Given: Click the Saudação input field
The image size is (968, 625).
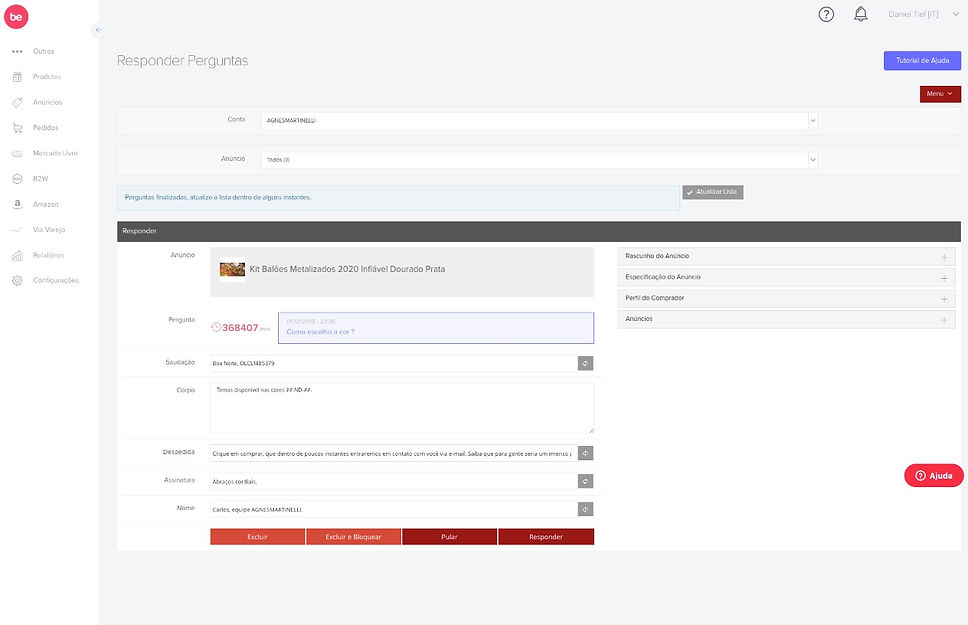Looking at the screenshot, I should click(393, 363).
